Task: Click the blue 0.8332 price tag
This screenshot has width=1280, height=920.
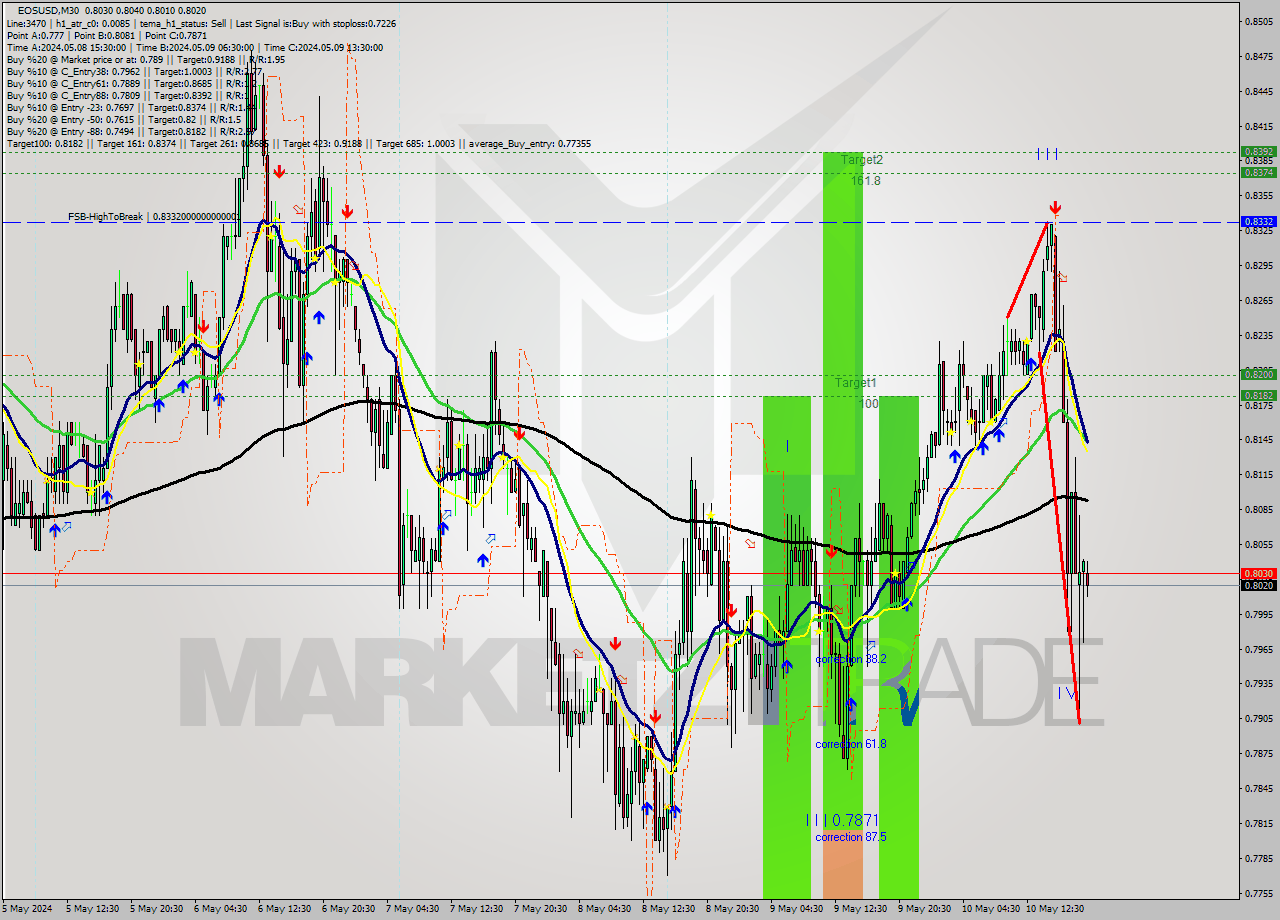Action: pyautogui.click(x=1257, y=221)
